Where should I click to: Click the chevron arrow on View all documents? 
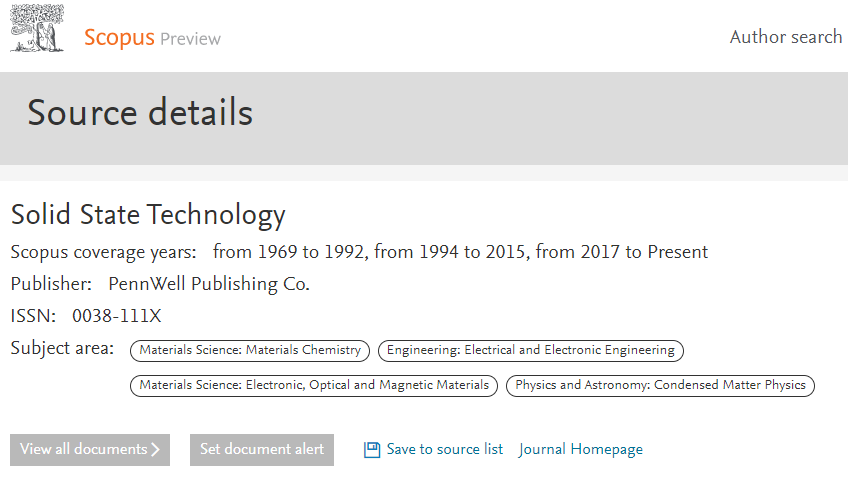point(156,450)
